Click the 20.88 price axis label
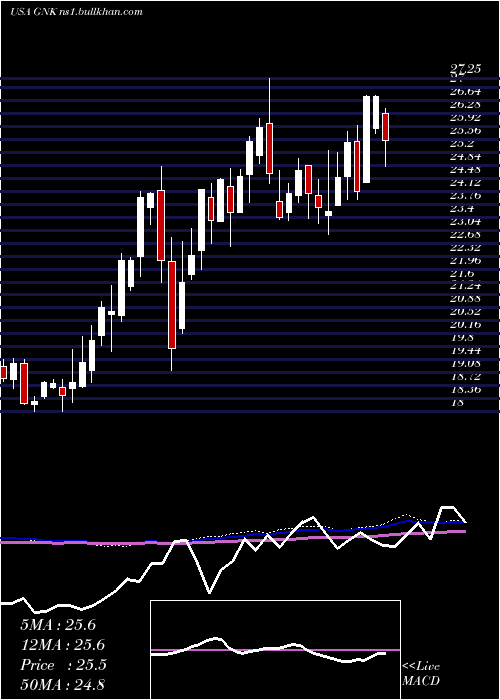Image resolution: width=500 pixels, height=700 pixels. click(465, 299)
